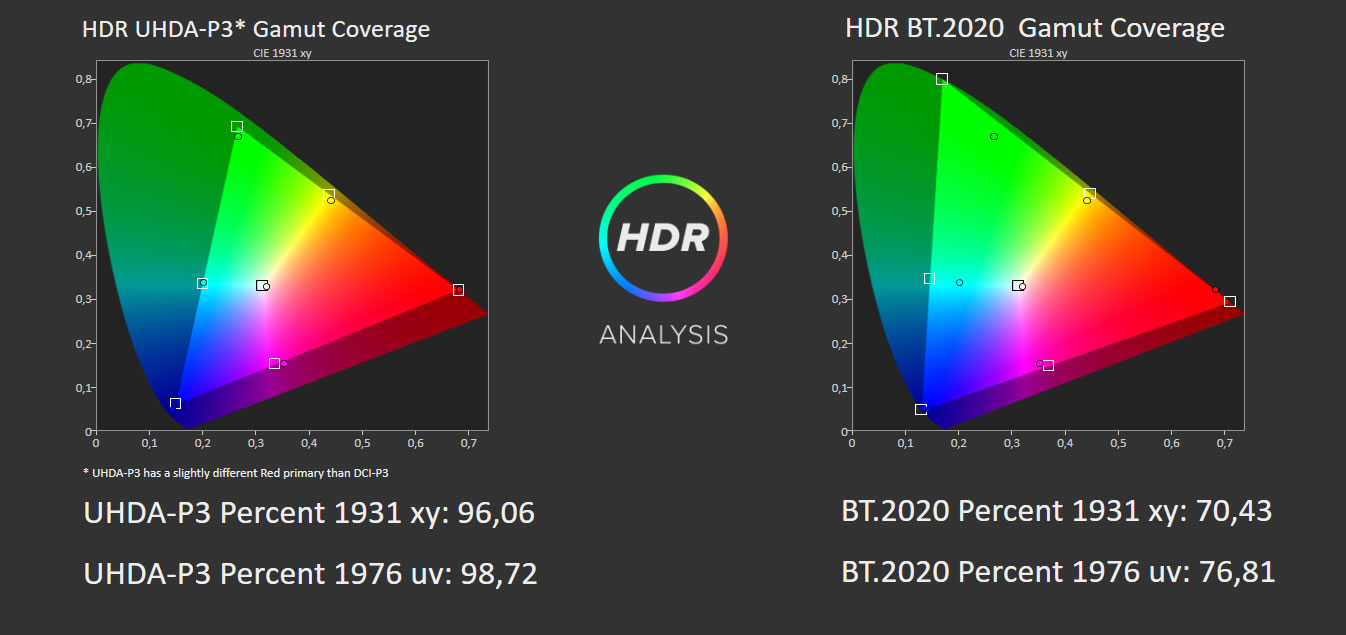The height and width of the screenshot is (635, 1346).
Task: Click the 'HDR BT.2020 Gamut Coverage' title
Action: pos(1035,28)
